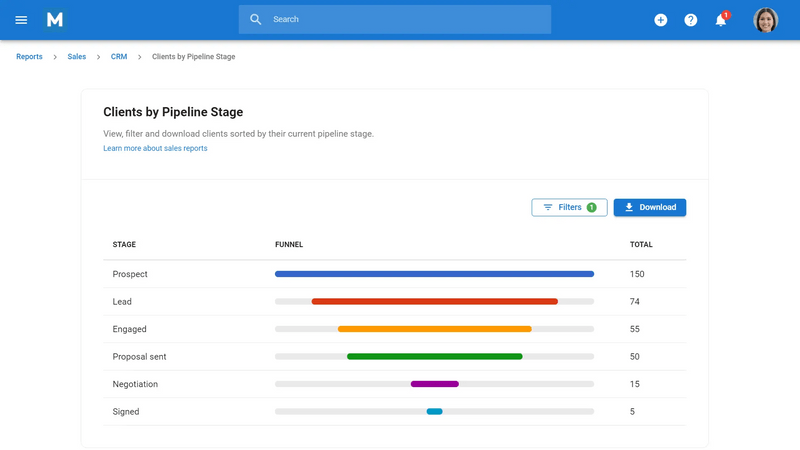This screenshot has width=800, height=450.
Task: Click the add plus icon
Action: 660,20
